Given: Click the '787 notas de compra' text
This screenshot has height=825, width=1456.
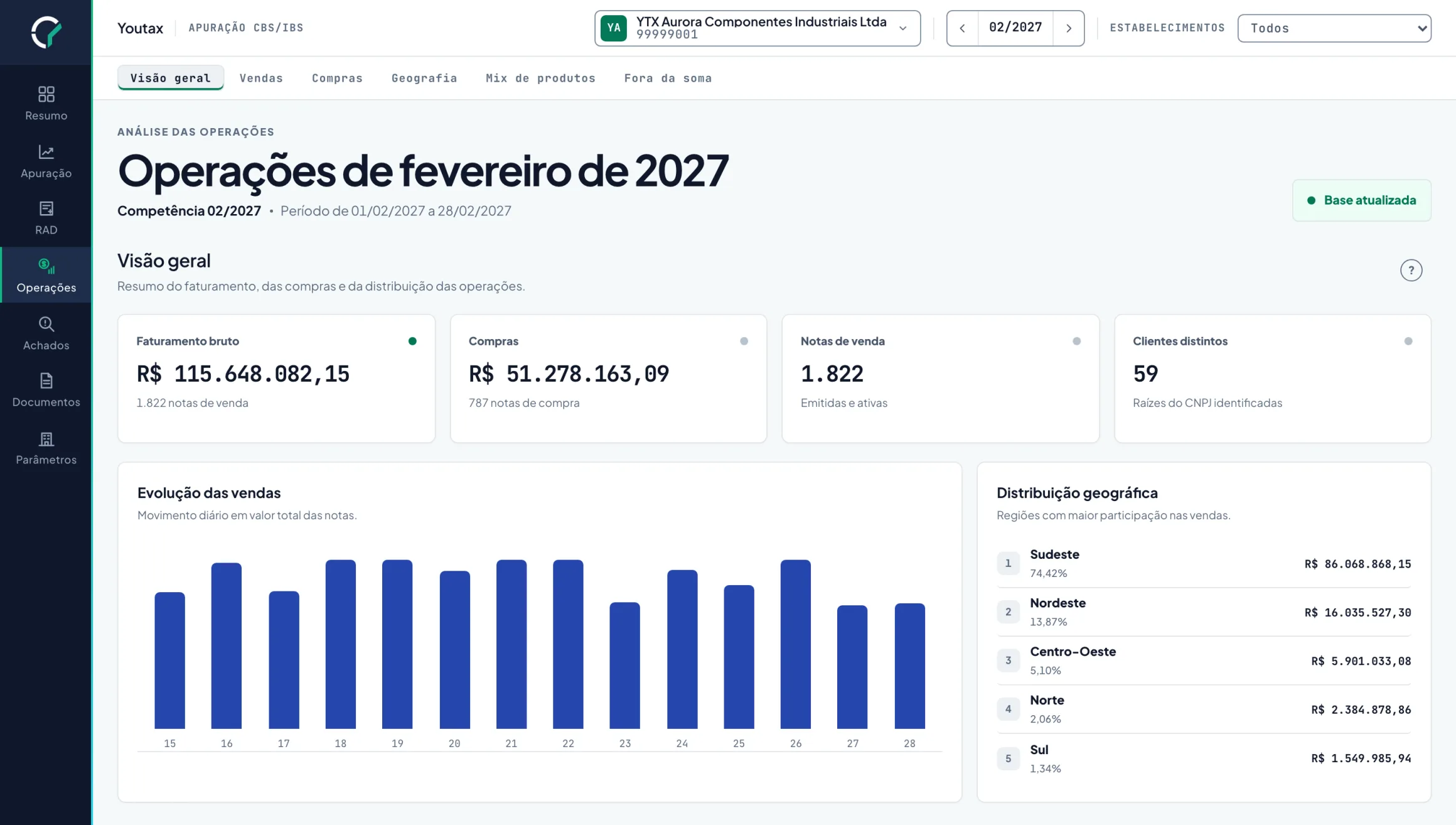Looking at the screenshot, I should tap(523, 403).
